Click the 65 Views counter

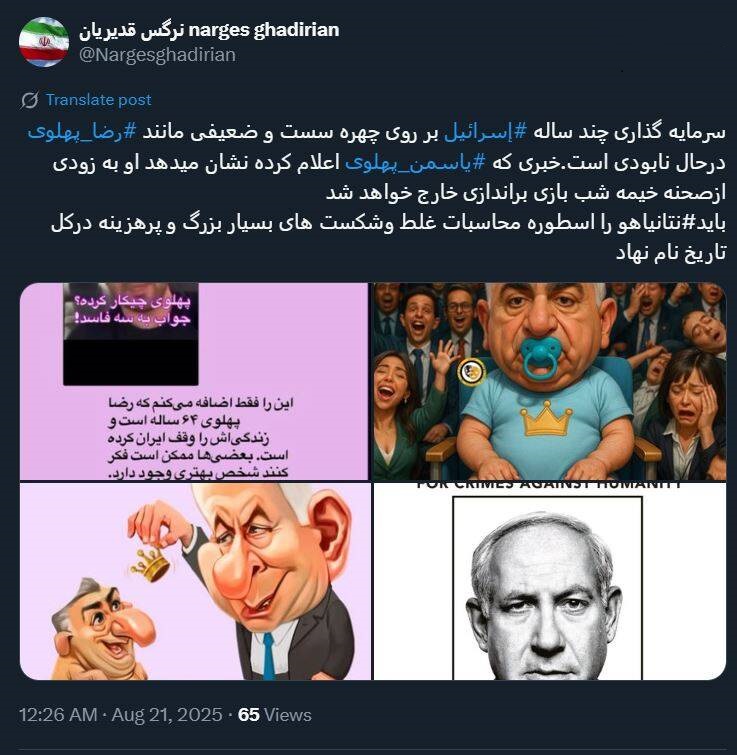pos(274,715)
